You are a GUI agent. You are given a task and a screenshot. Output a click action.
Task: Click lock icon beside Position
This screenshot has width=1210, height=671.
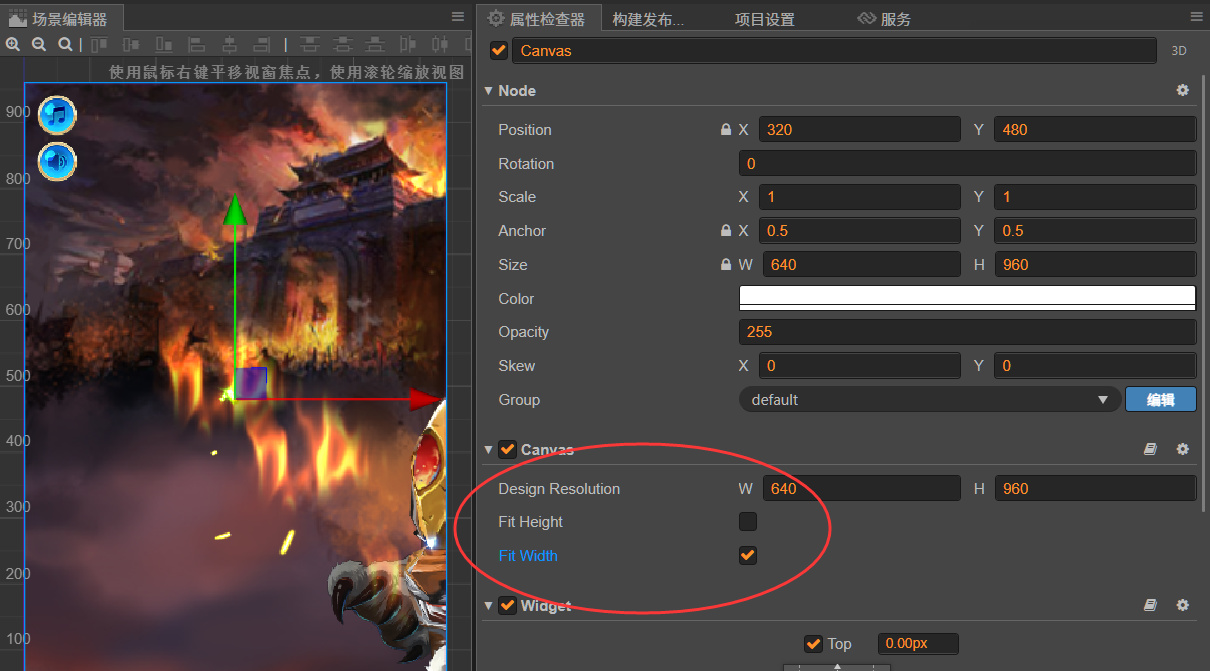coord(726,129)
